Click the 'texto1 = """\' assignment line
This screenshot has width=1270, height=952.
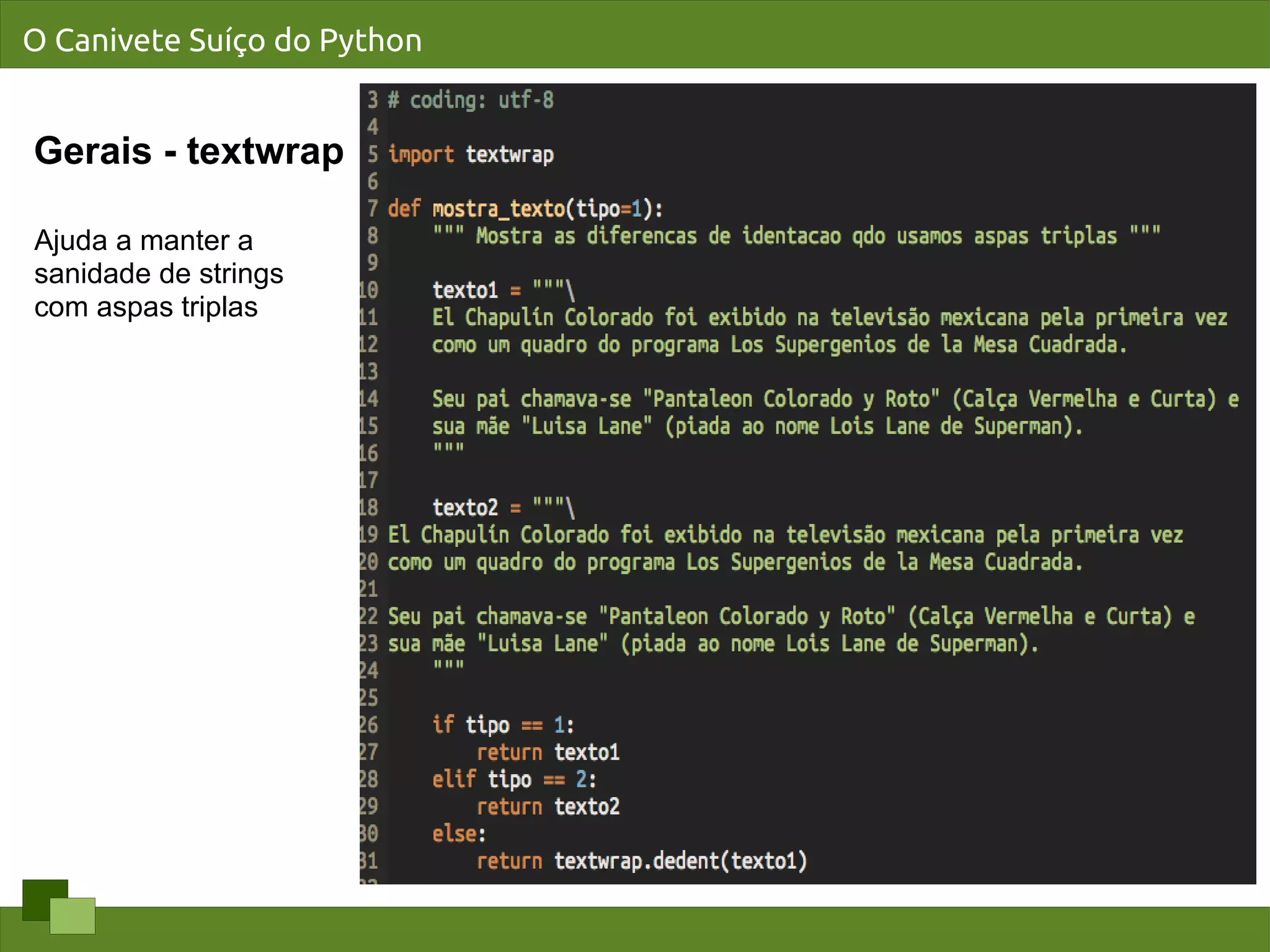504,290
